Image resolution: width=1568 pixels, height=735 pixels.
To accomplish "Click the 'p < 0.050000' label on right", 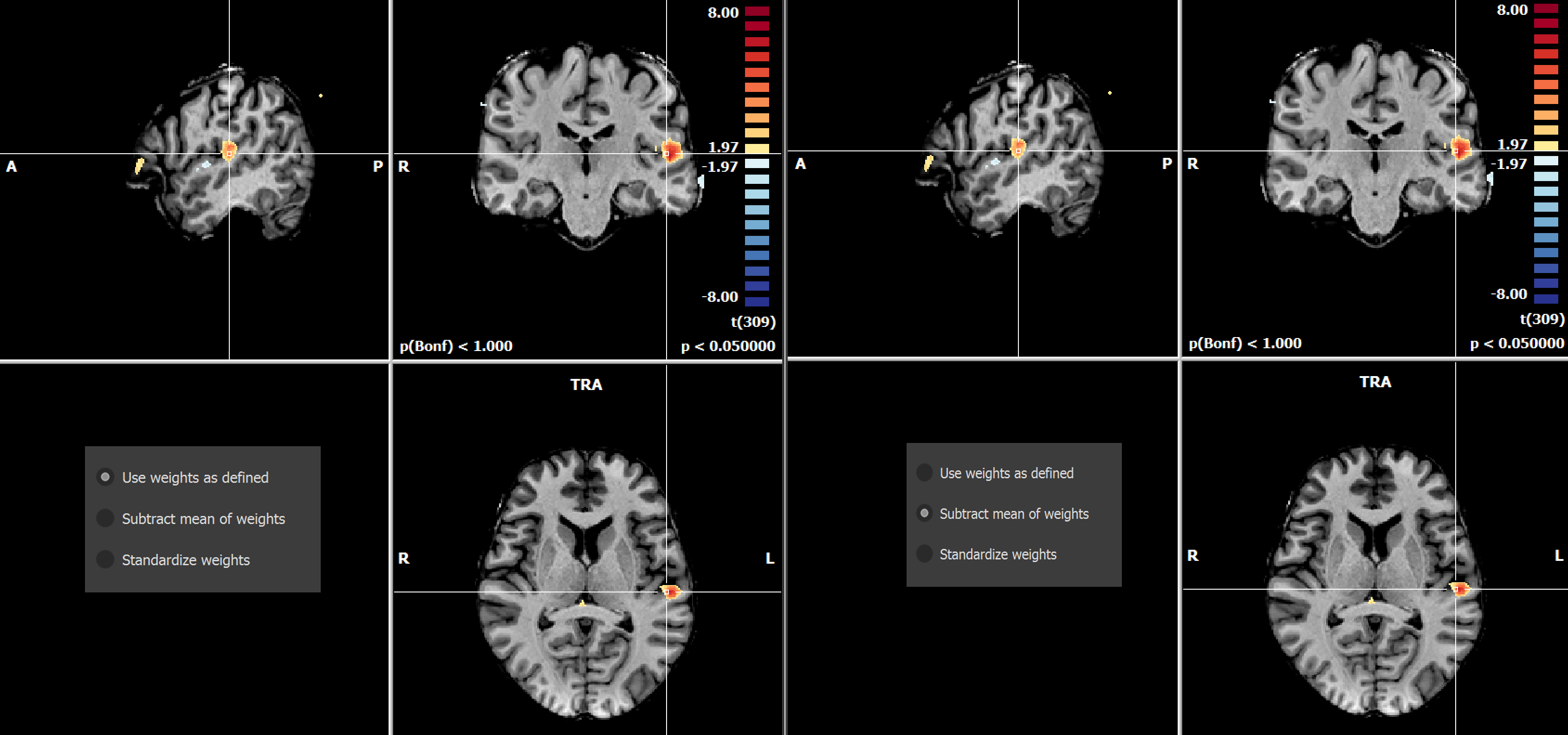I will pos(1517,344).
